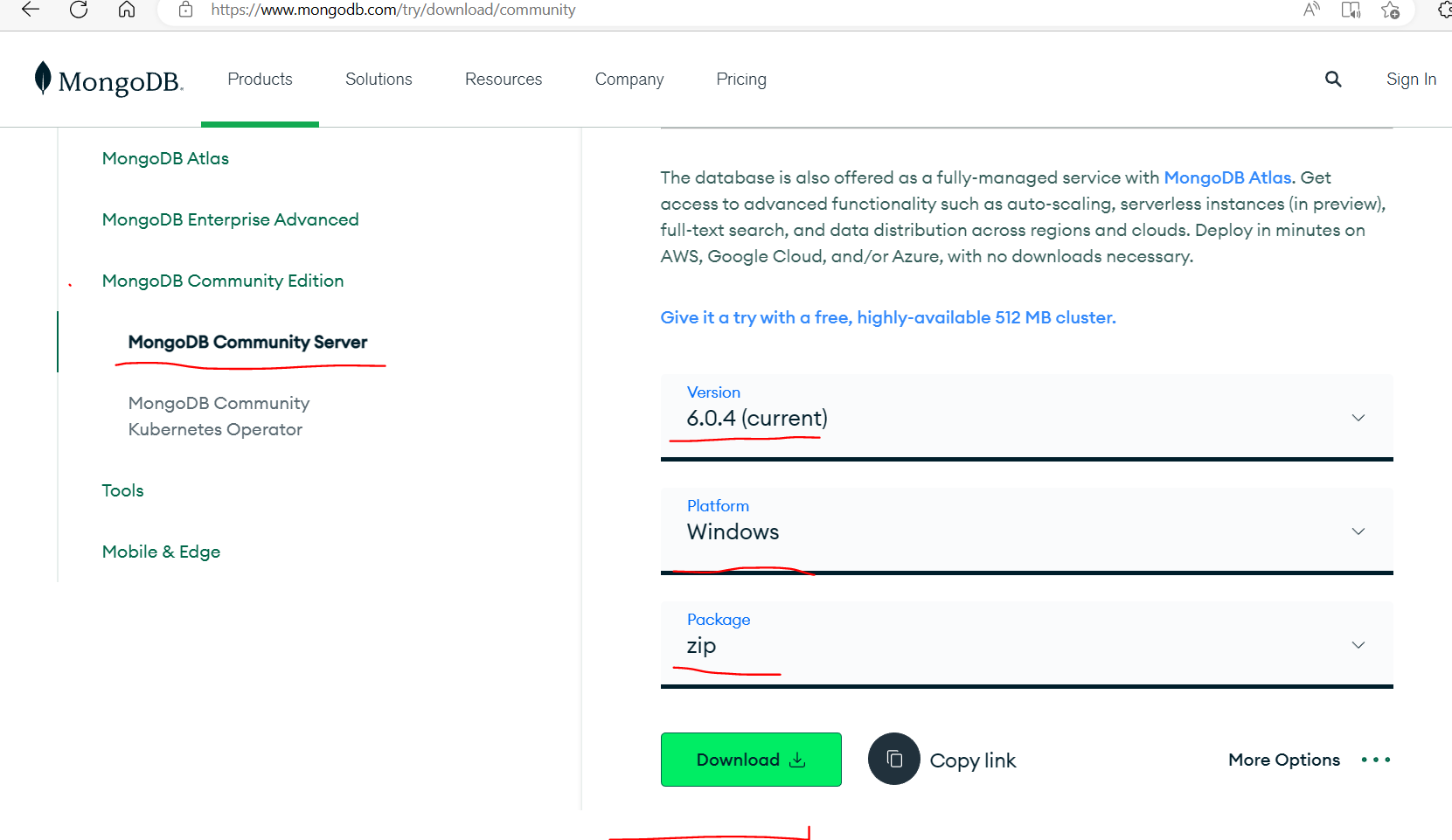Open the Company menu
Screen dimensions: 1452x840
click(x=629, y=80)
